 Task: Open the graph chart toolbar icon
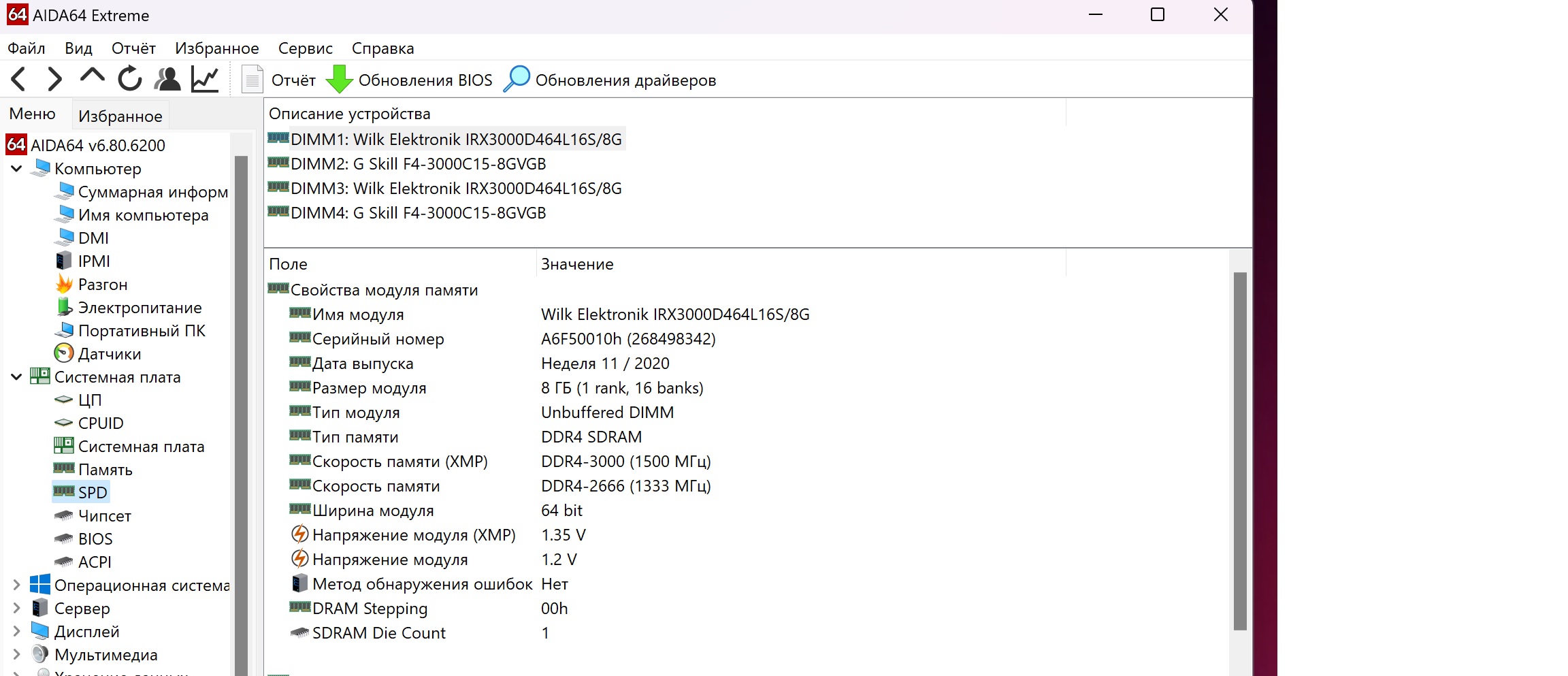[205, 79]
